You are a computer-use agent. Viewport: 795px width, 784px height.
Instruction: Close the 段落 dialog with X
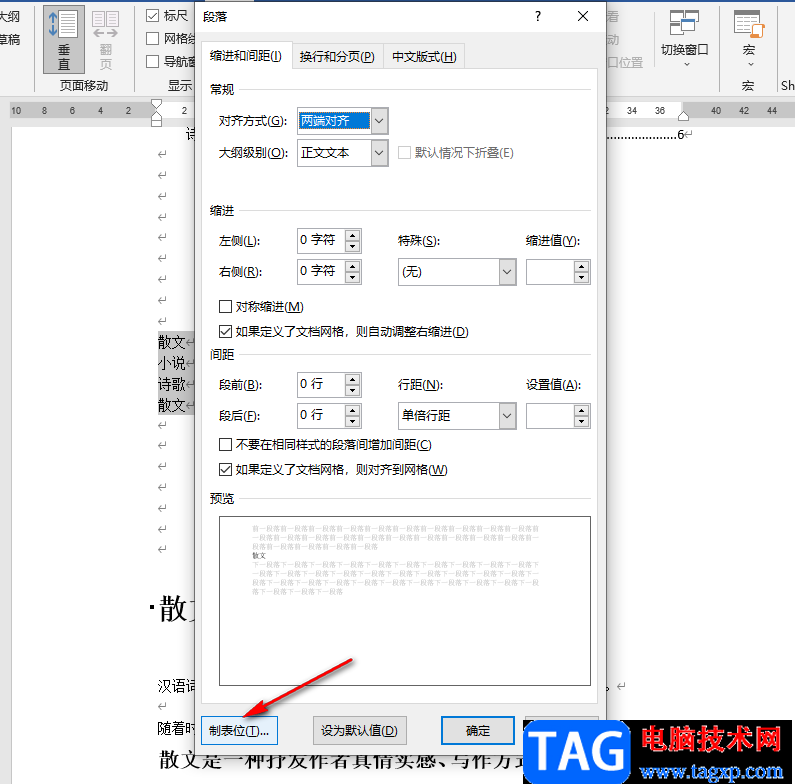[583, 16]
